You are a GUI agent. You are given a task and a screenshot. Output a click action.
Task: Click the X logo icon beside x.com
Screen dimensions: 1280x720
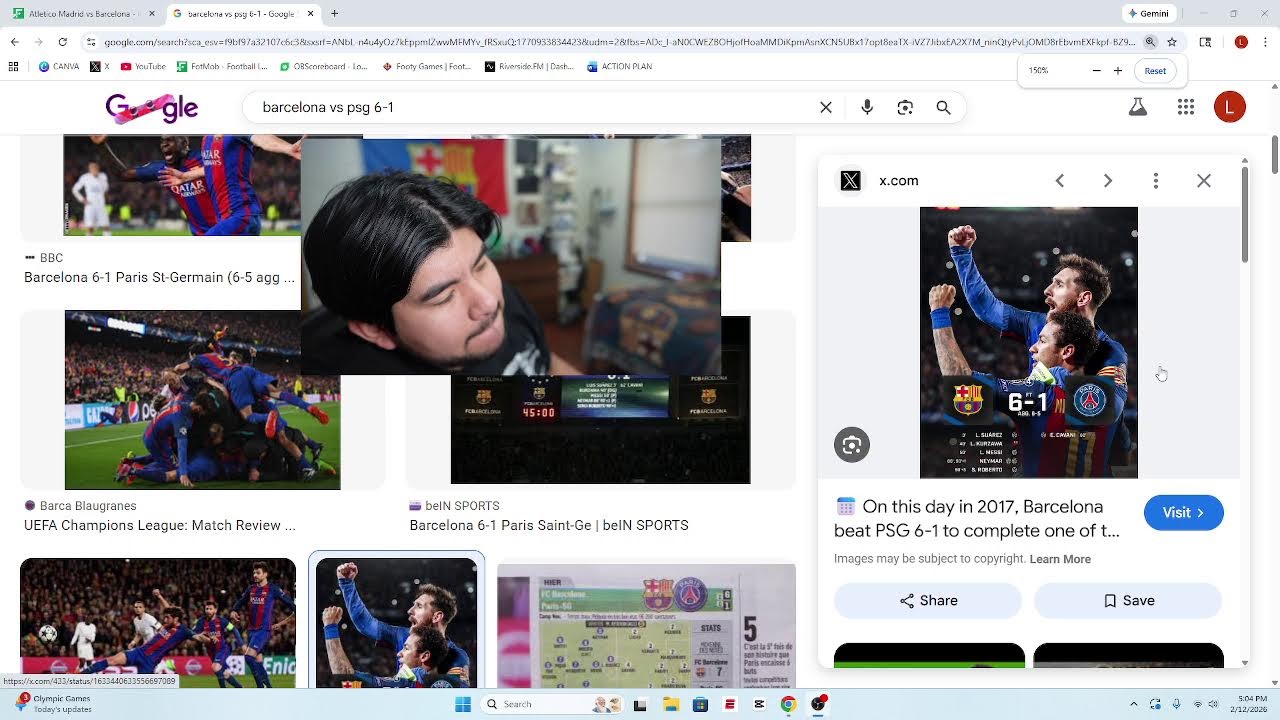[x=850, y=181]
